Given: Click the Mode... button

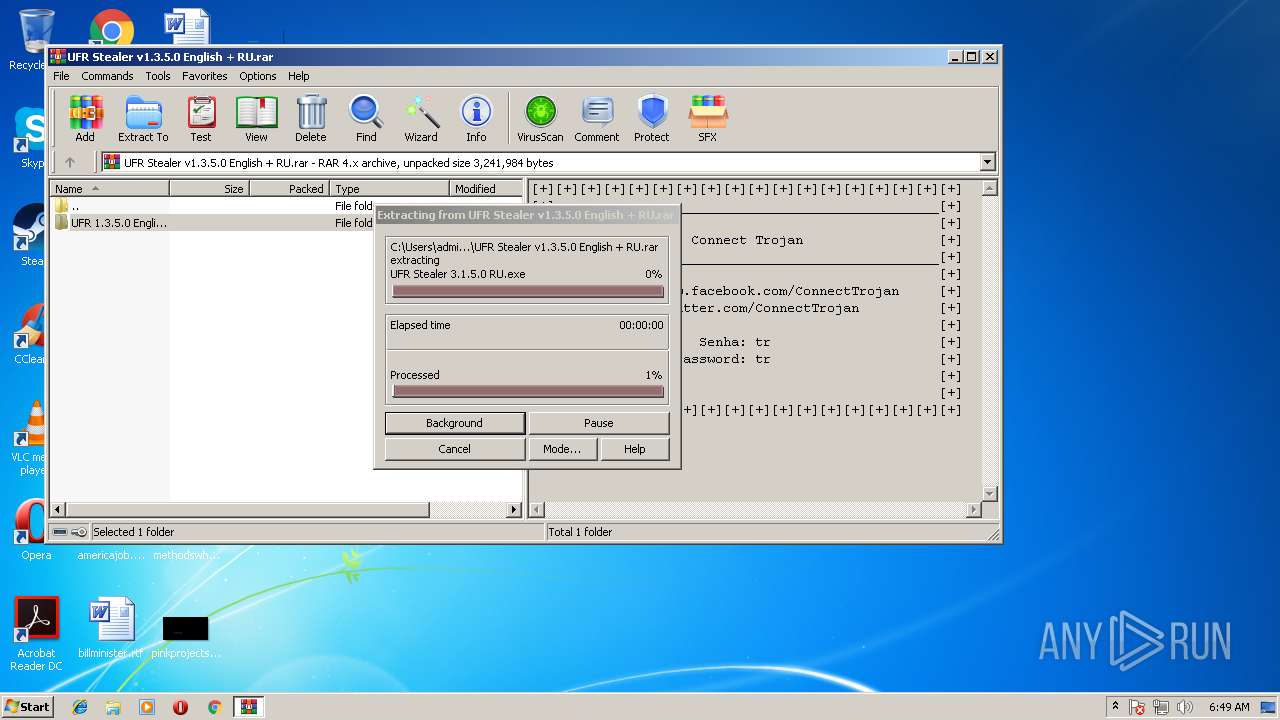Looking at the screenshot, I should [x=562, y=449].
